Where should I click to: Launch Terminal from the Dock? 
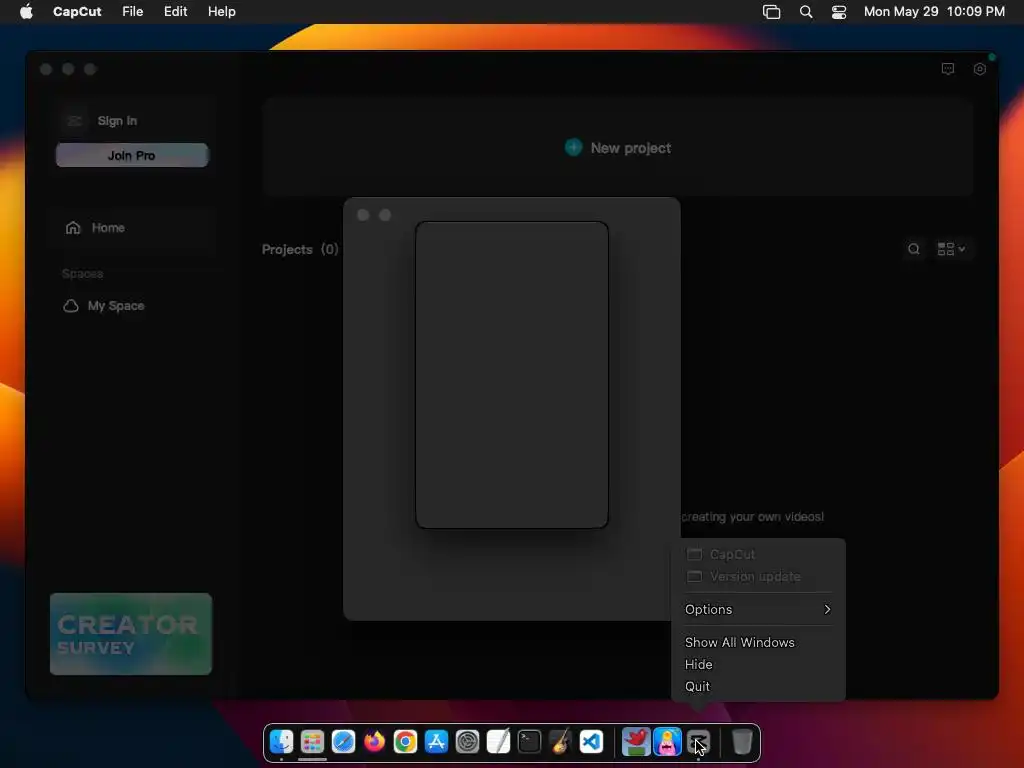coord(530,742)
